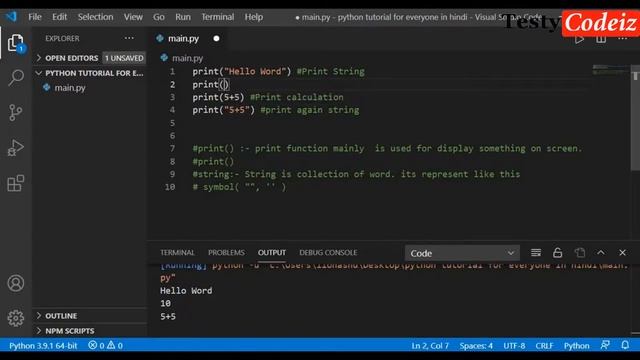Click Ln 2, Col 7 status entry
640x360 pixels.
[430, 345]
